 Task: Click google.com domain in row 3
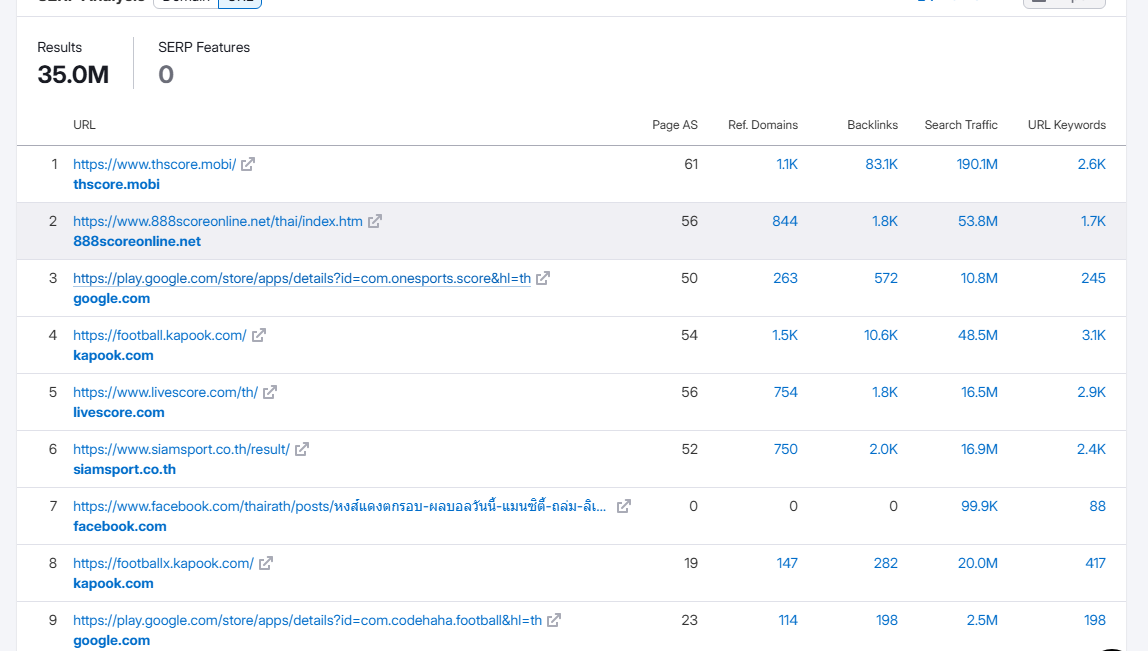tap(111, 299)
